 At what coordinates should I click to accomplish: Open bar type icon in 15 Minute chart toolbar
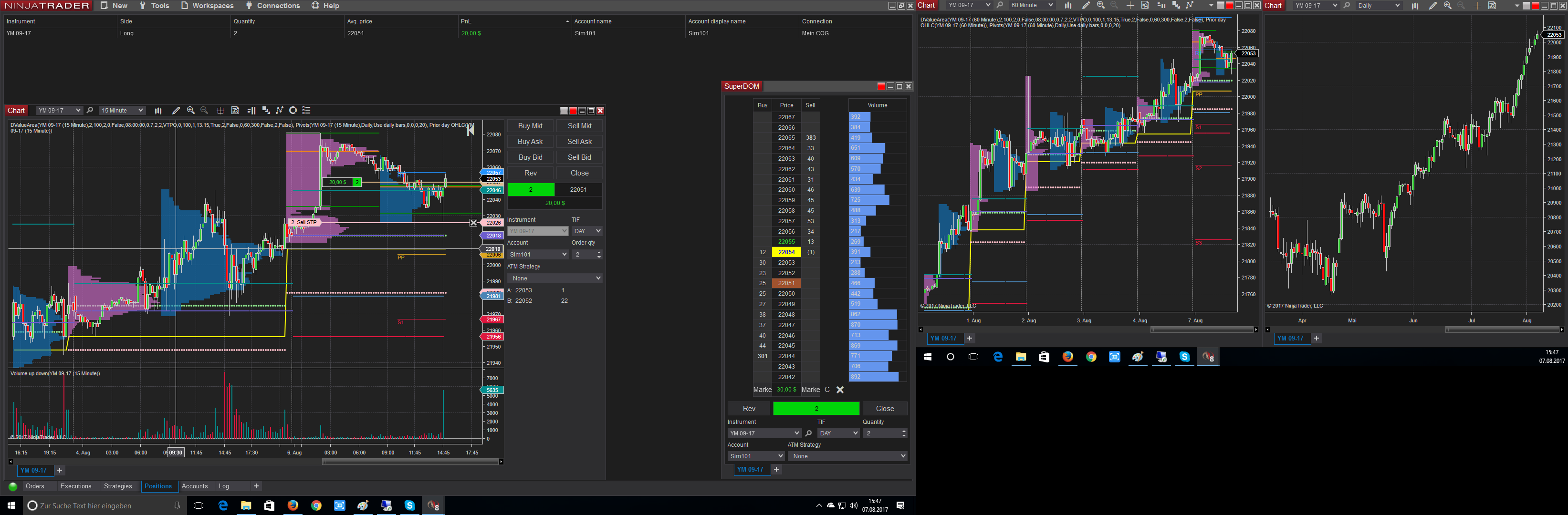158,111
